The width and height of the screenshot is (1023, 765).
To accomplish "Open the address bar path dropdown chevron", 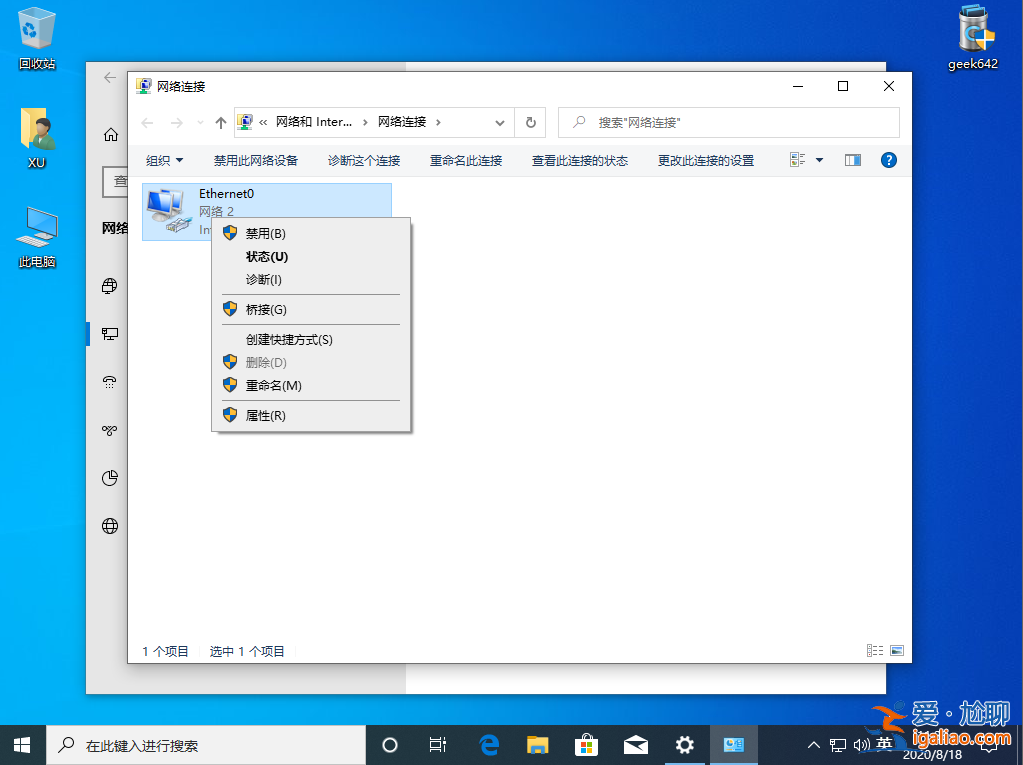I will pyautogui.click(x=498, y=122).
